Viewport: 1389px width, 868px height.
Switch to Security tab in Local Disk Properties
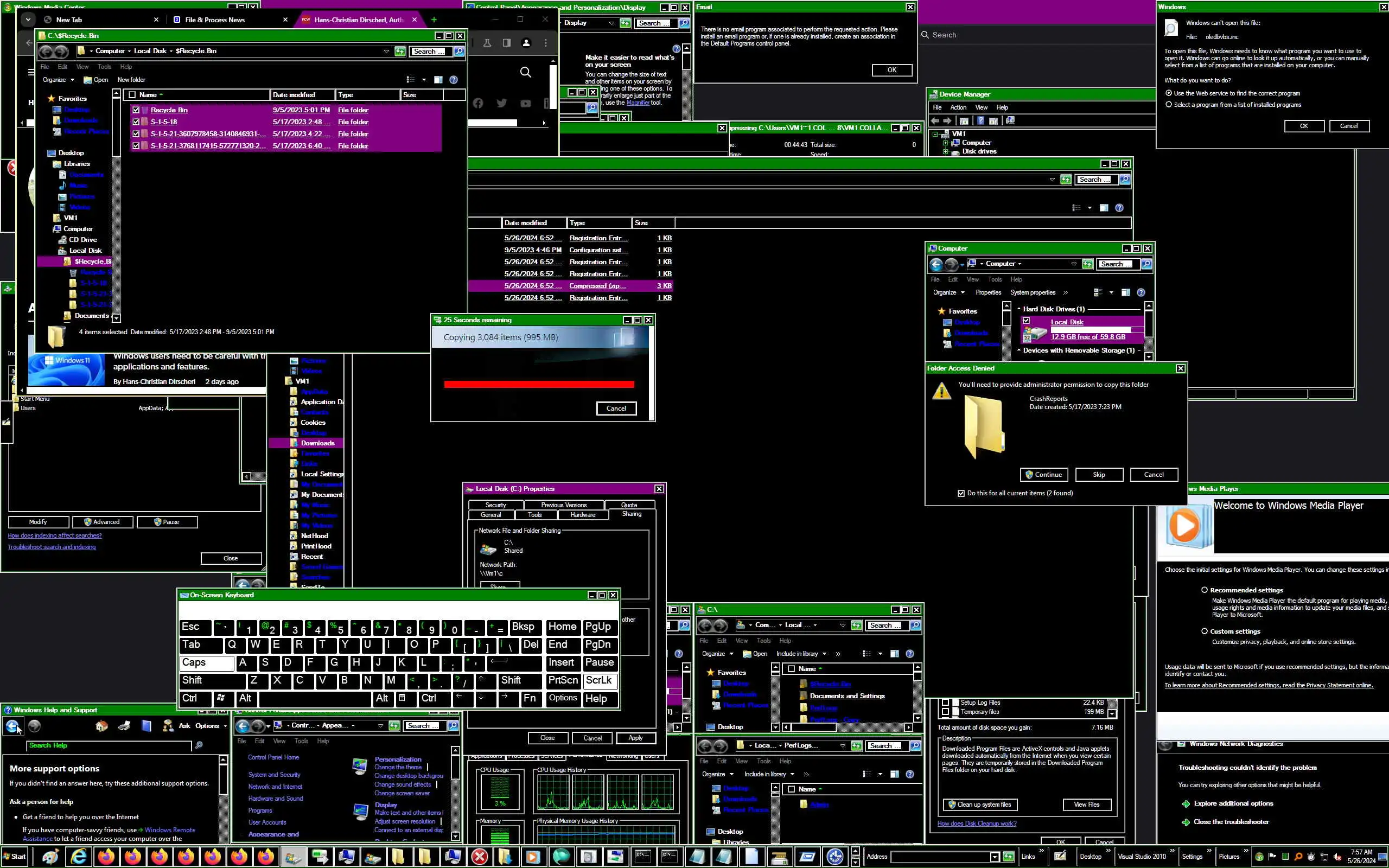pyautogui.click(x=495, y=505)
